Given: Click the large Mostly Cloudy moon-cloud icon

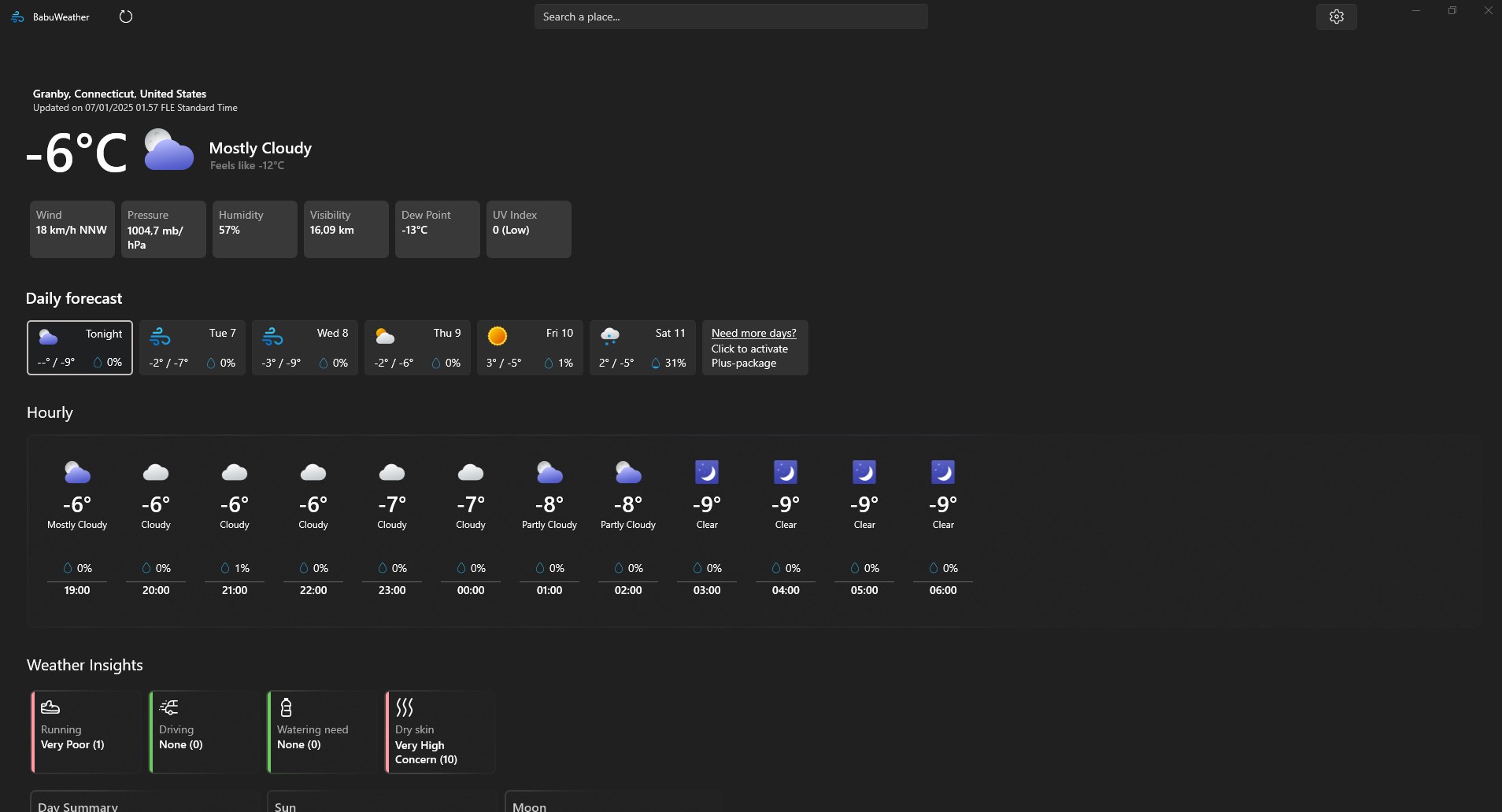Looking at the screenshot, I should (x=168, y=150).
